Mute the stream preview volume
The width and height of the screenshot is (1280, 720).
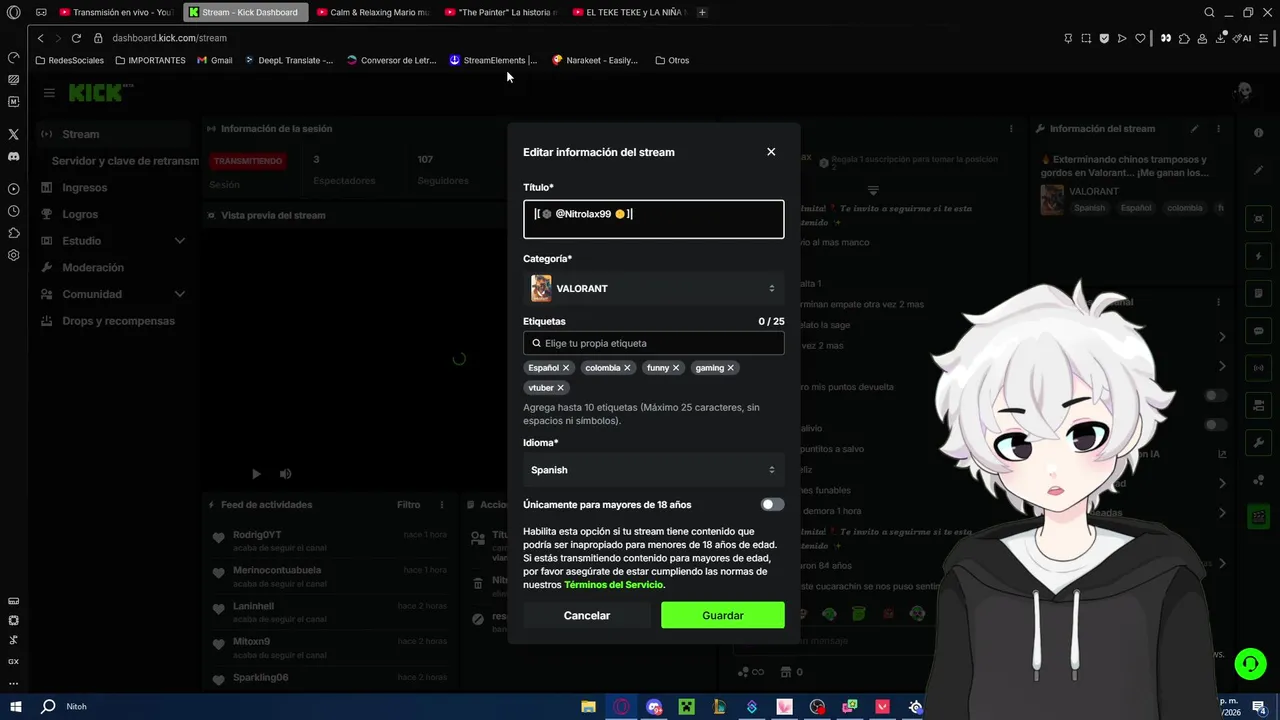point(286,474)
